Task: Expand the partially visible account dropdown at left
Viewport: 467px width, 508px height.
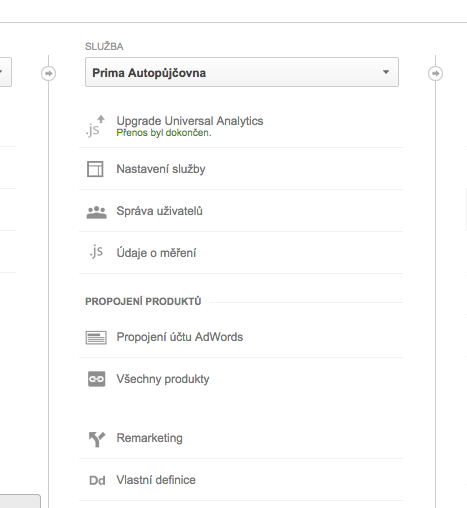Action: coord(6,72)
